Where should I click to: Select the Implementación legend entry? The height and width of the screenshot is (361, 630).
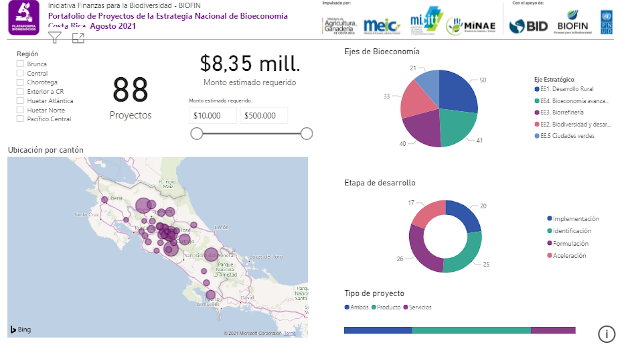click(x=573, y=219)
